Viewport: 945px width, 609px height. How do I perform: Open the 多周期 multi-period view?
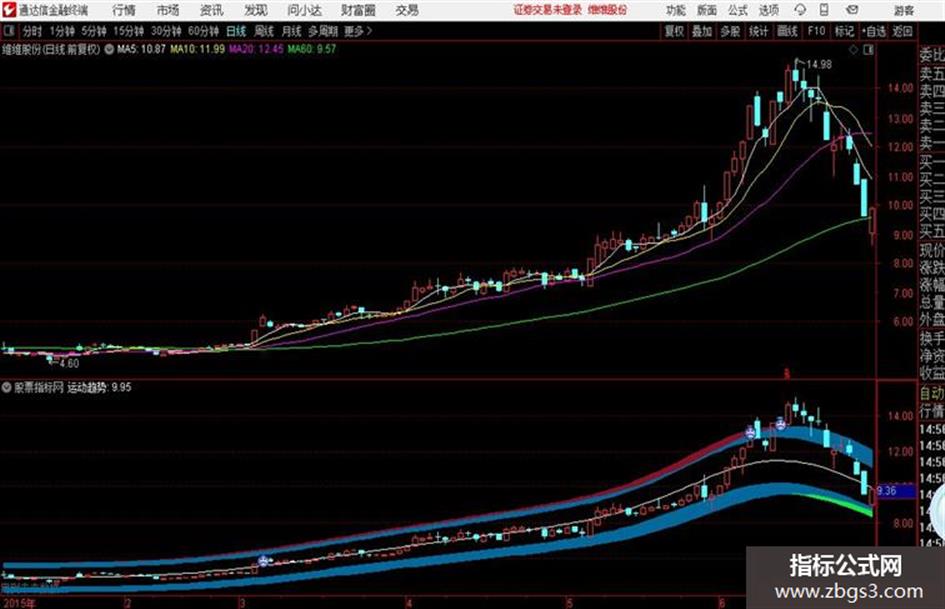coord(324,31)
